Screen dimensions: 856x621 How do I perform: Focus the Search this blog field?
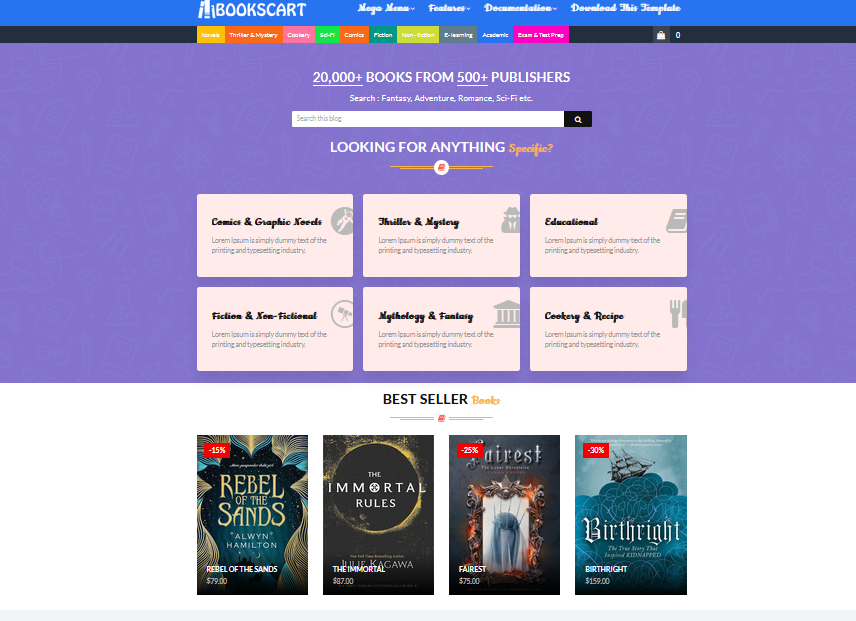(428, 119)
